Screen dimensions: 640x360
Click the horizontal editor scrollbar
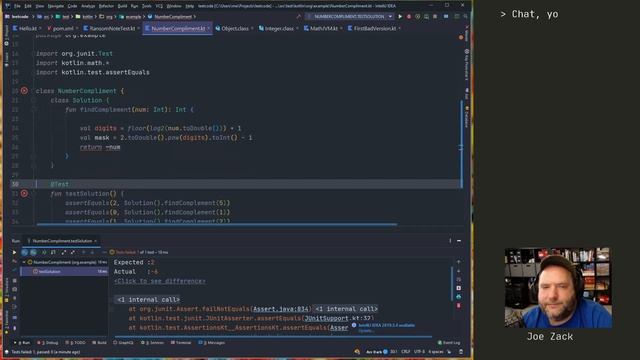pos(216,224)
